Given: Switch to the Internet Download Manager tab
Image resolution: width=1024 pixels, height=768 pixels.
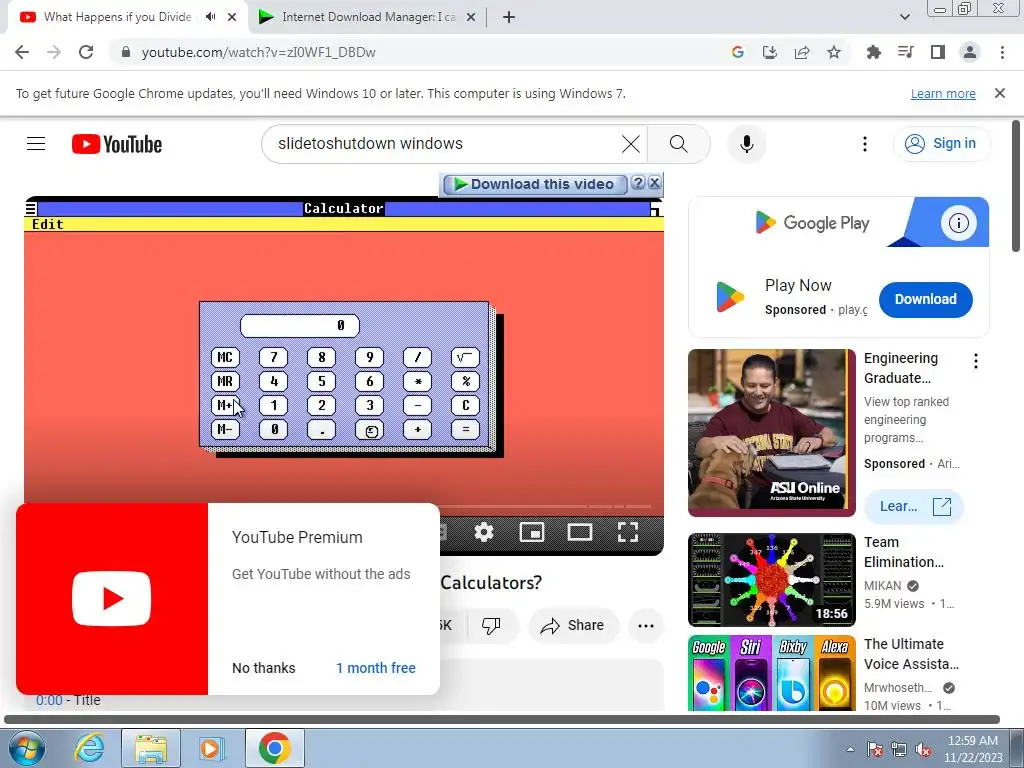Looking at the screenshot, I should (x=367, y=17).
